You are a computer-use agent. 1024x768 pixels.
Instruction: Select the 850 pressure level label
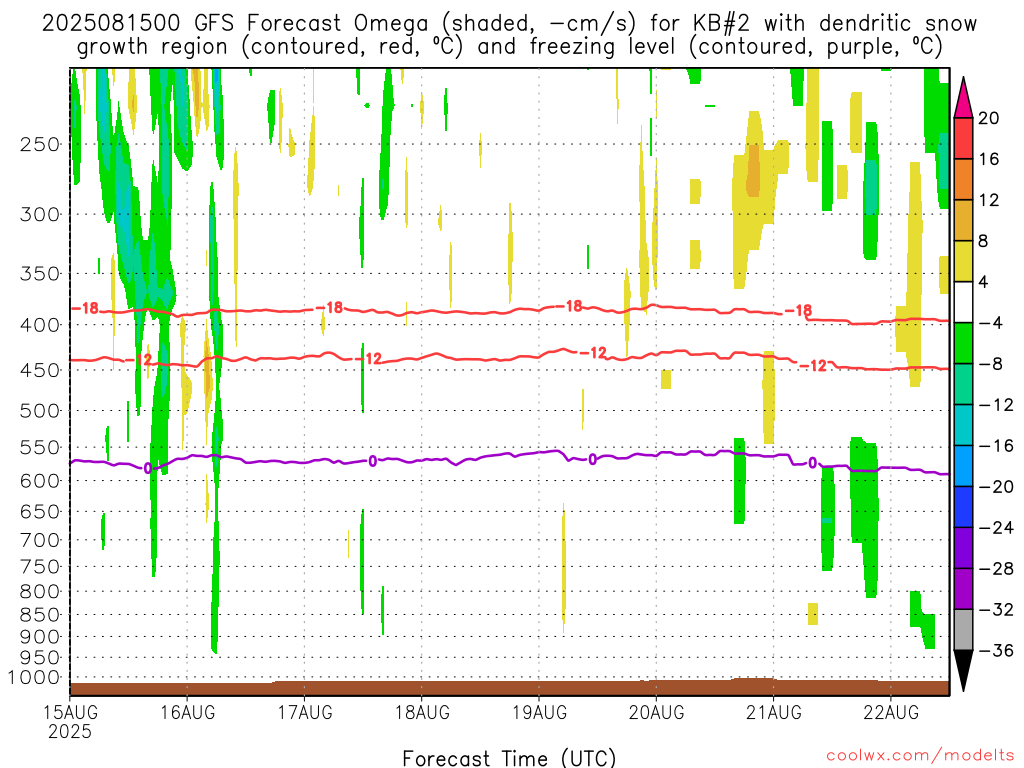40,615
